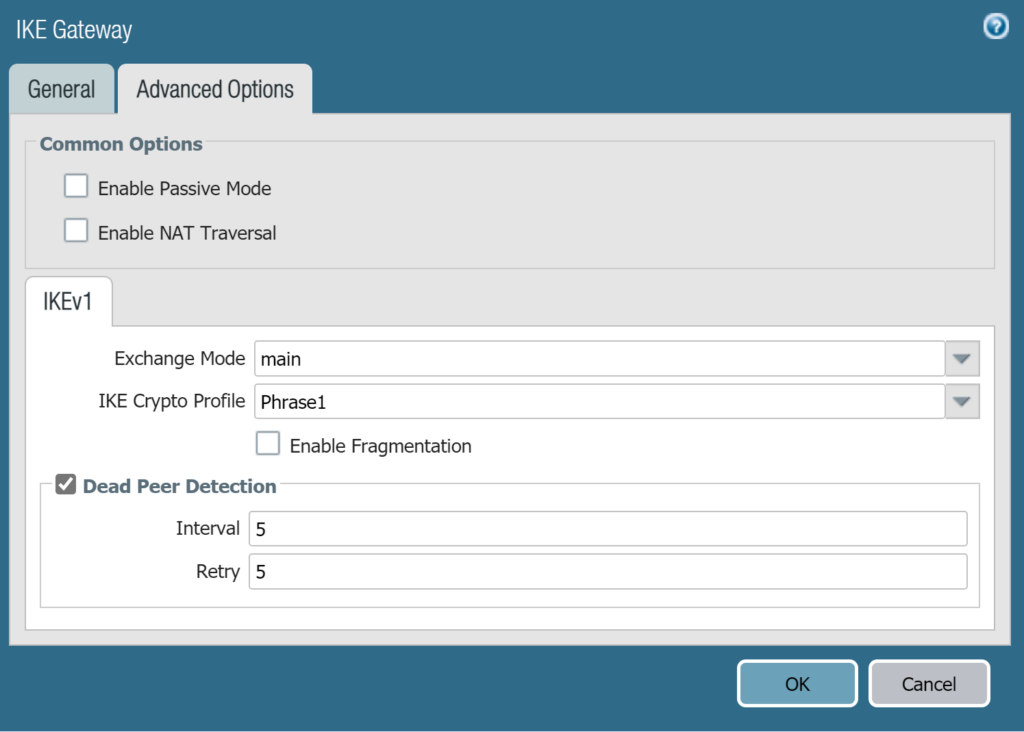Disable the Dead Peer Detection checkbox

click(66, 486)
